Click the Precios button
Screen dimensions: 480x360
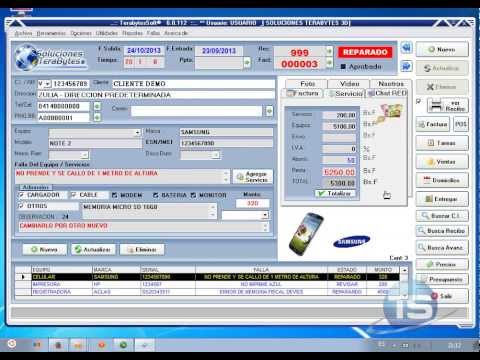(442, 264)
